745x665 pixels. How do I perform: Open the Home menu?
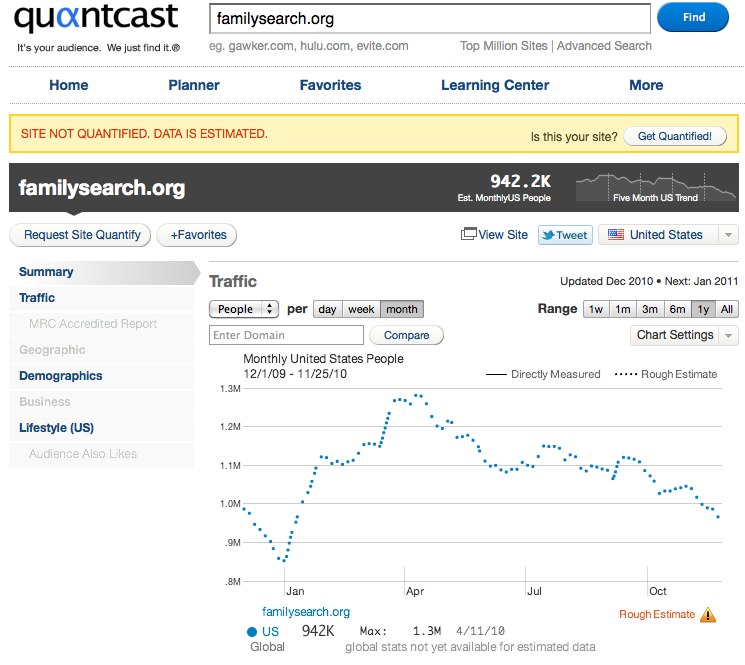pyautogui.click(x=69, y=85)
